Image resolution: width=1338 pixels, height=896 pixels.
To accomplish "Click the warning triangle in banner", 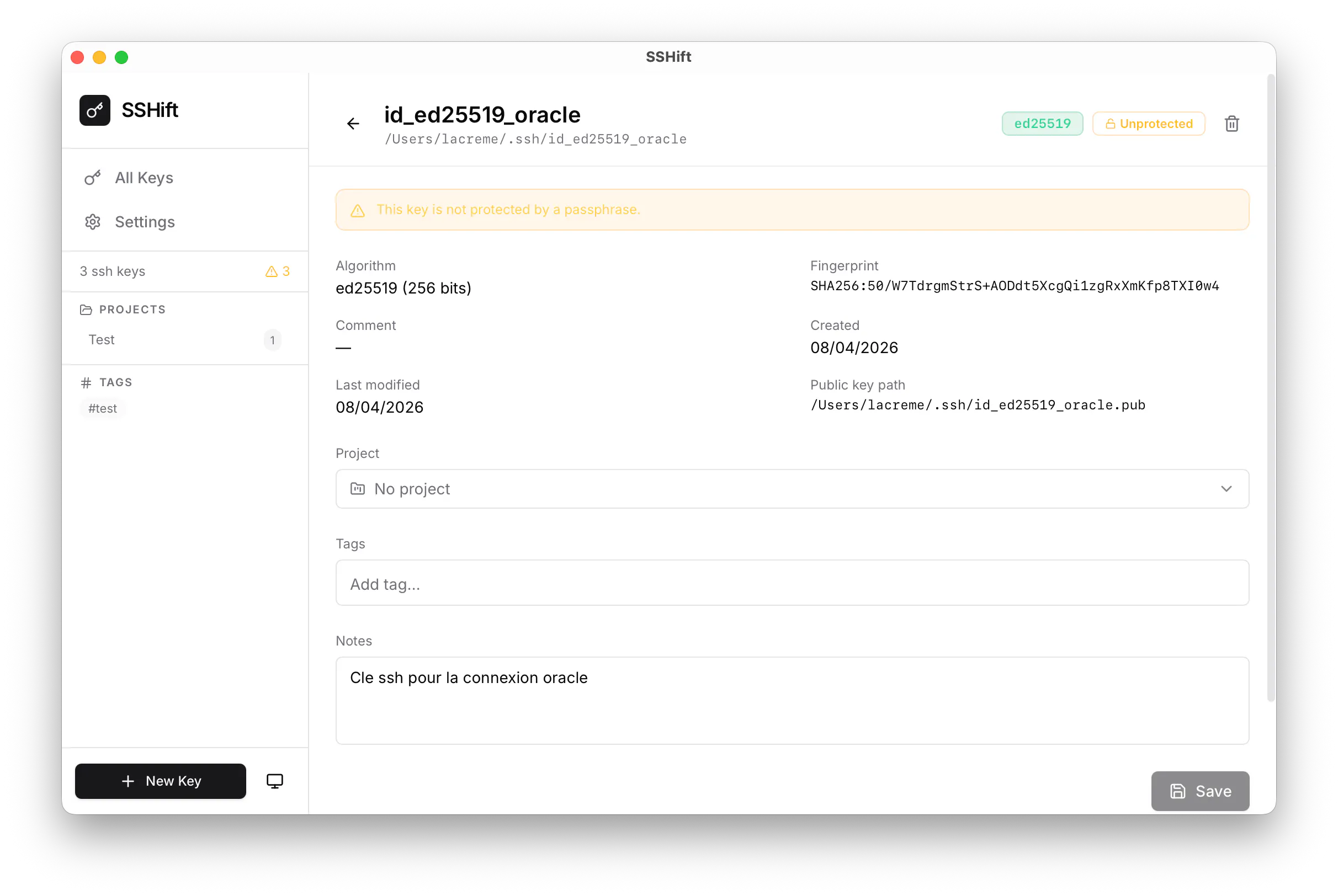I will (x=358, y=210).
